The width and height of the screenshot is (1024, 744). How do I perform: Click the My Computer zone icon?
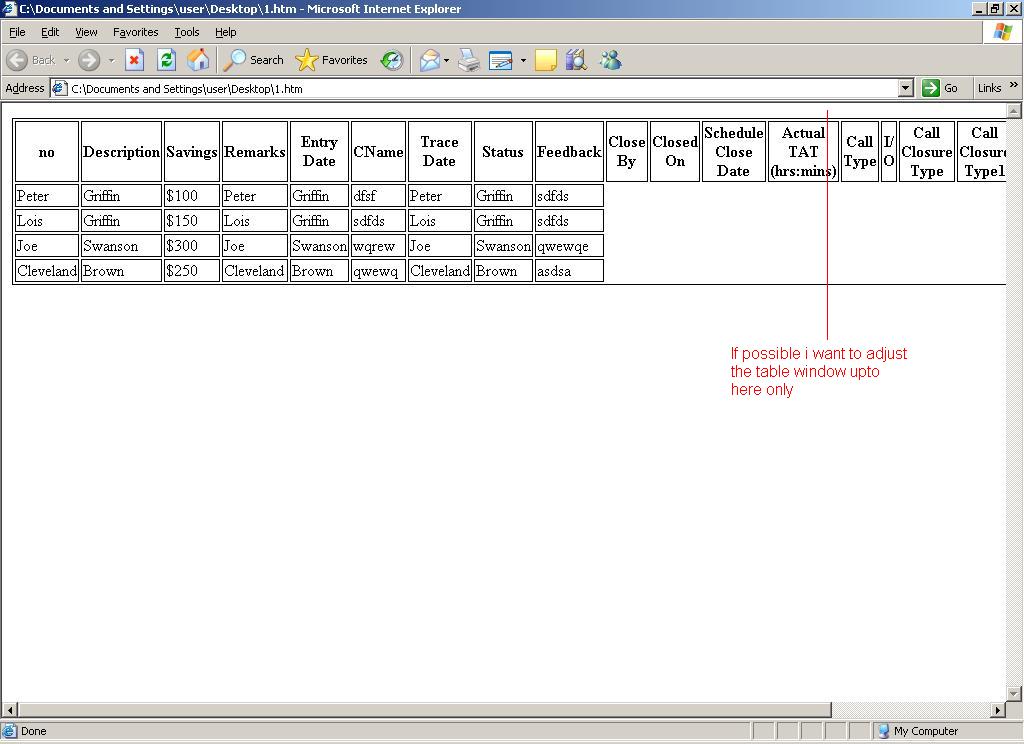coord(884,731)
